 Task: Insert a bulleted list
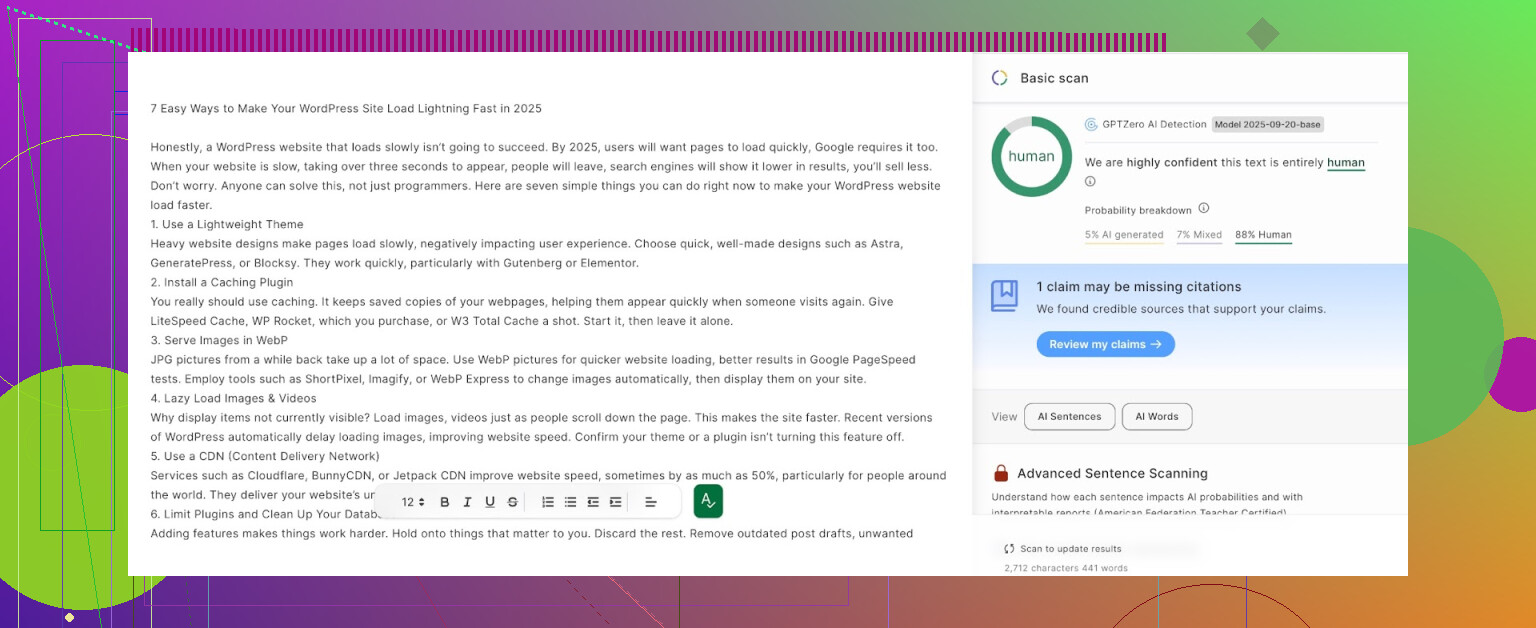(x=570, y=502)
